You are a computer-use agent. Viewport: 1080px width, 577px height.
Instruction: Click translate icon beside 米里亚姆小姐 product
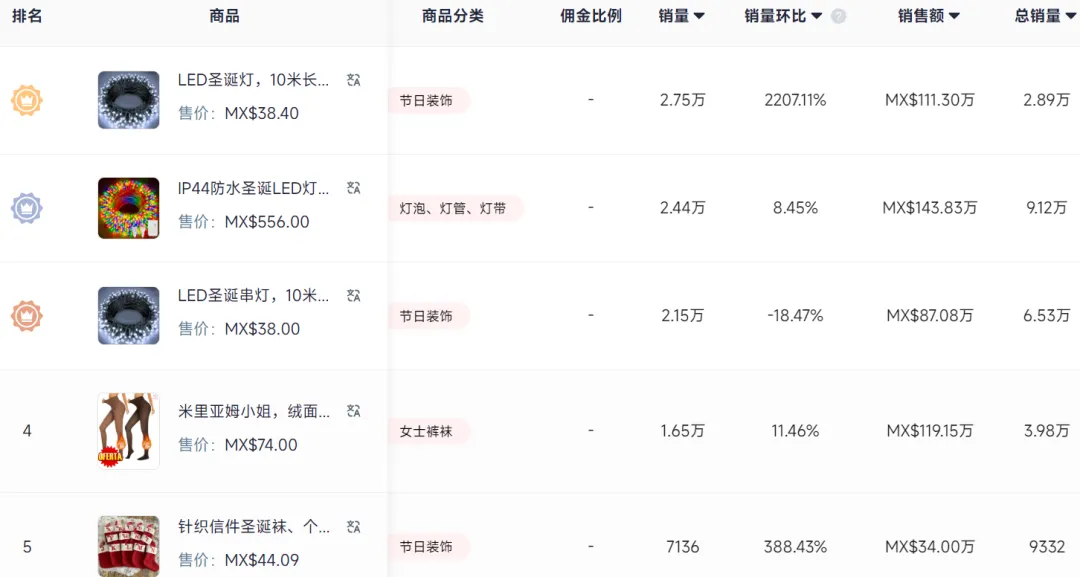[352, 410]
